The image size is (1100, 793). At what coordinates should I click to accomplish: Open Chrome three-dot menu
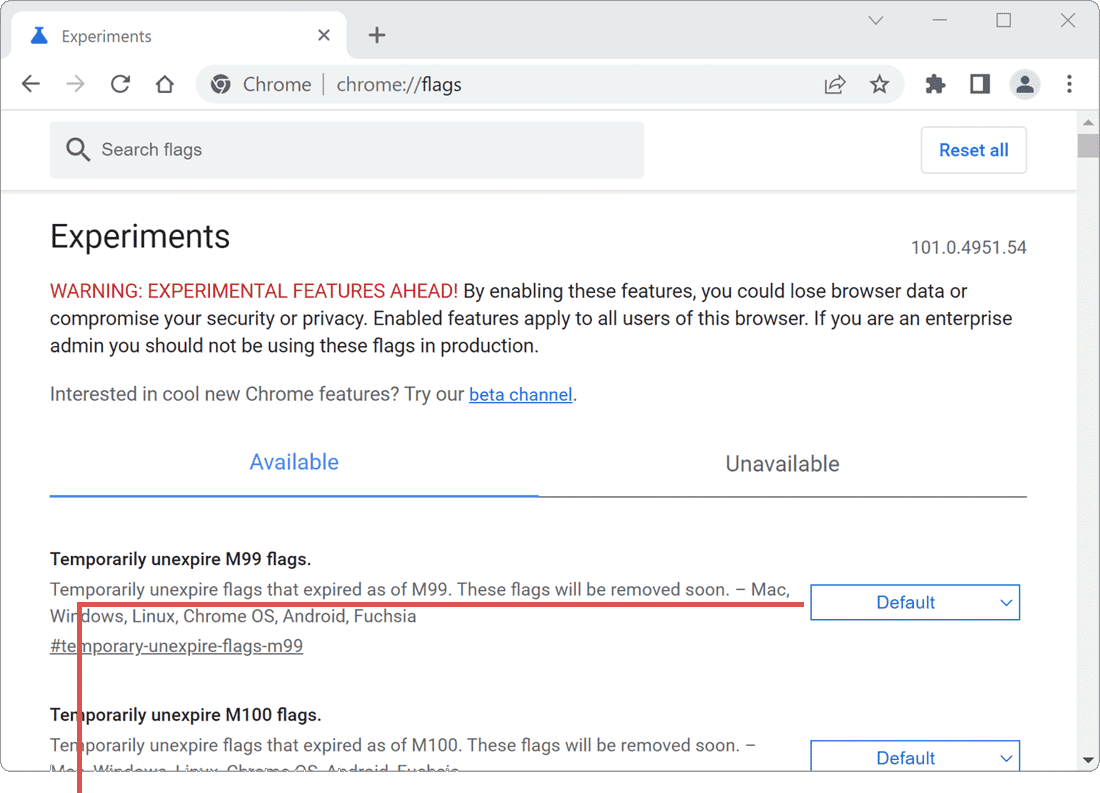pyautogui.click(x=1069, y=84)
